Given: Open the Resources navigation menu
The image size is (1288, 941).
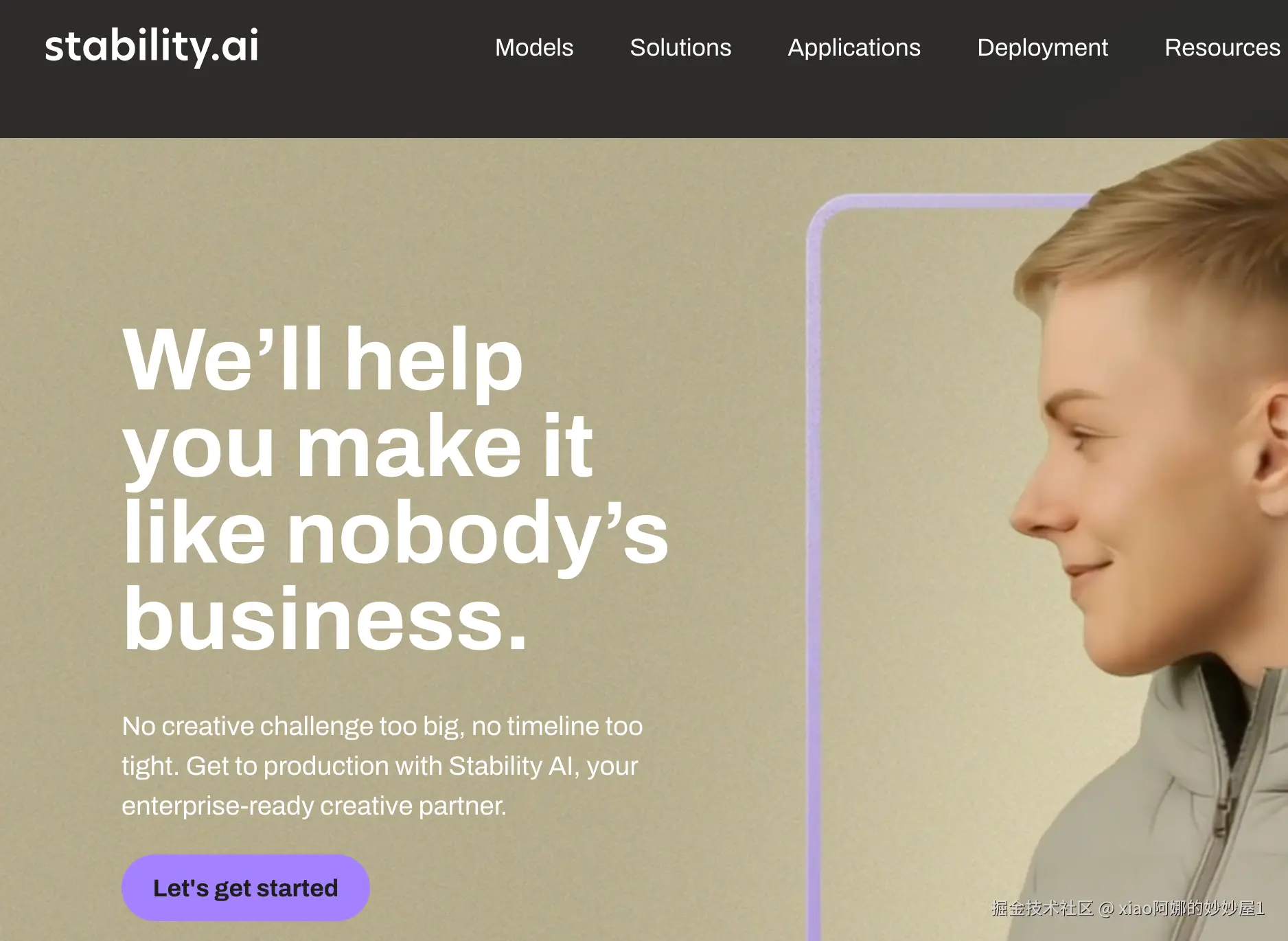Looking at the screenshot, I should pyautogui.click(x=1222, y=47).
